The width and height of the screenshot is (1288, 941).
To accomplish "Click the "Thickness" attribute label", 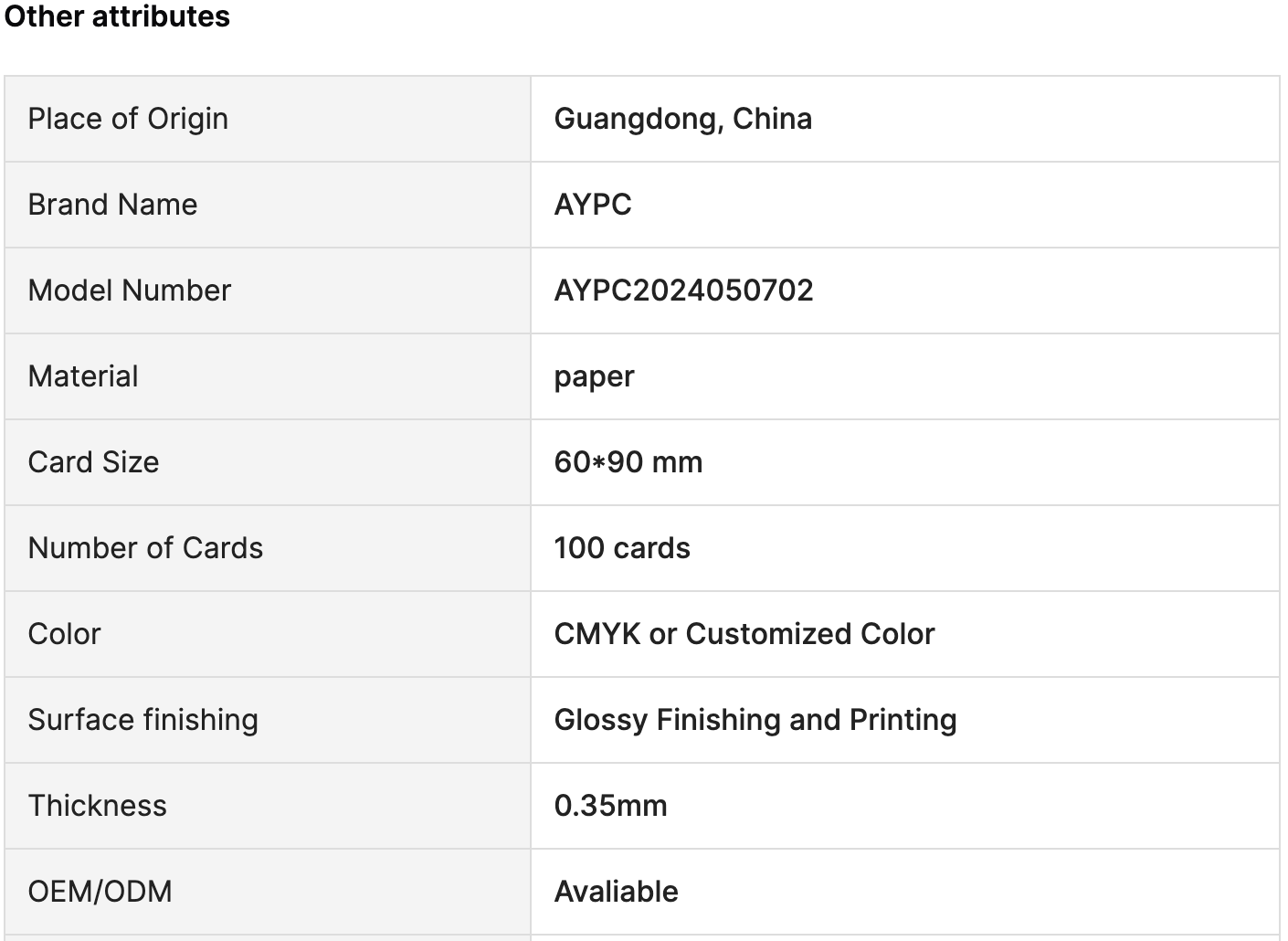I will (x=97, y=806).
